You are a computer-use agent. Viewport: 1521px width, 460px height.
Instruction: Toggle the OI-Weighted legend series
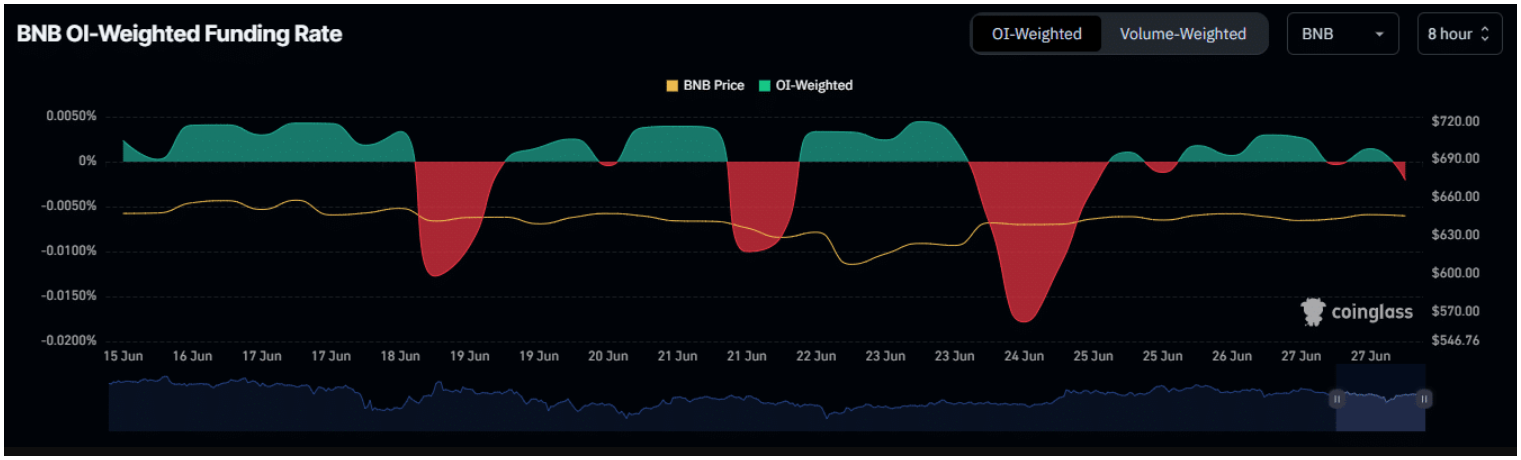(806, 86)
